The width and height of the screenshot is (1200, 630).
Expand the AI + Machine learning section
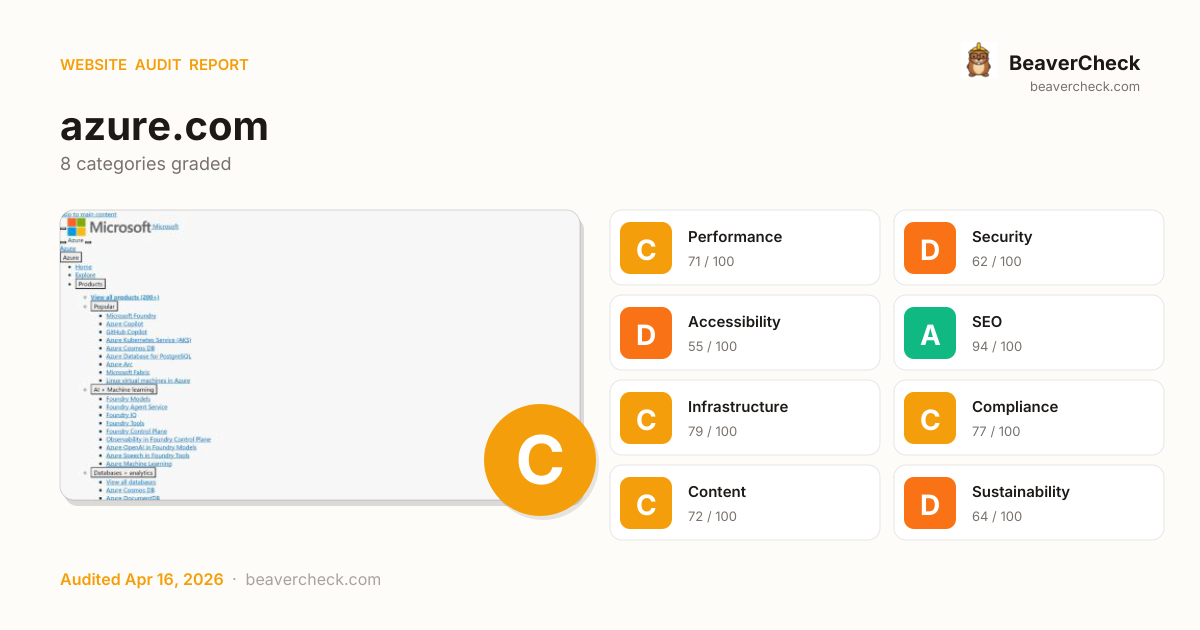click(x=124, y=389)
